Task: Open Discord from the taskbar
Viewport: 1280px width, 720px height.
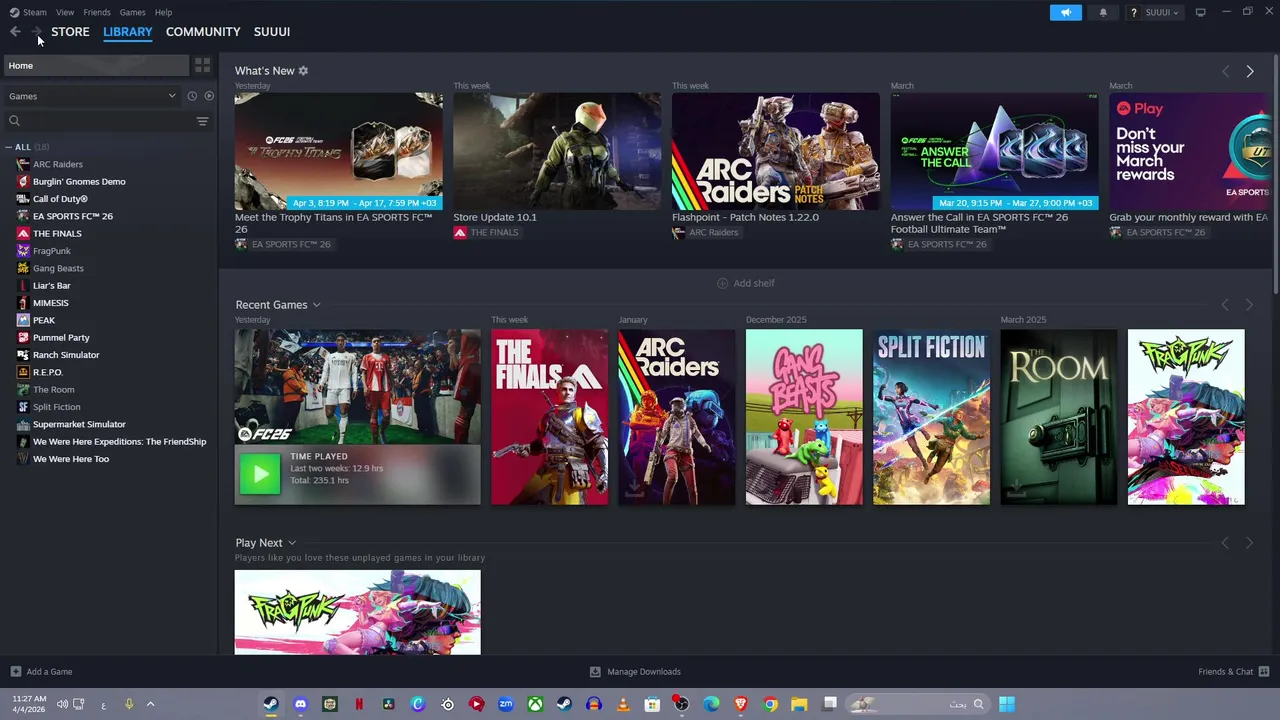Action: coord(300,704)
